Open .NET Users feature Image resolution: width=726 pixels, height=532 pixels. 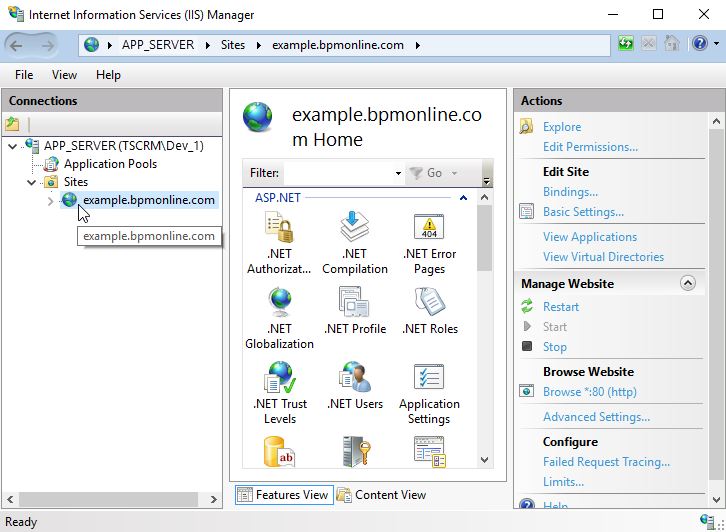355,386
